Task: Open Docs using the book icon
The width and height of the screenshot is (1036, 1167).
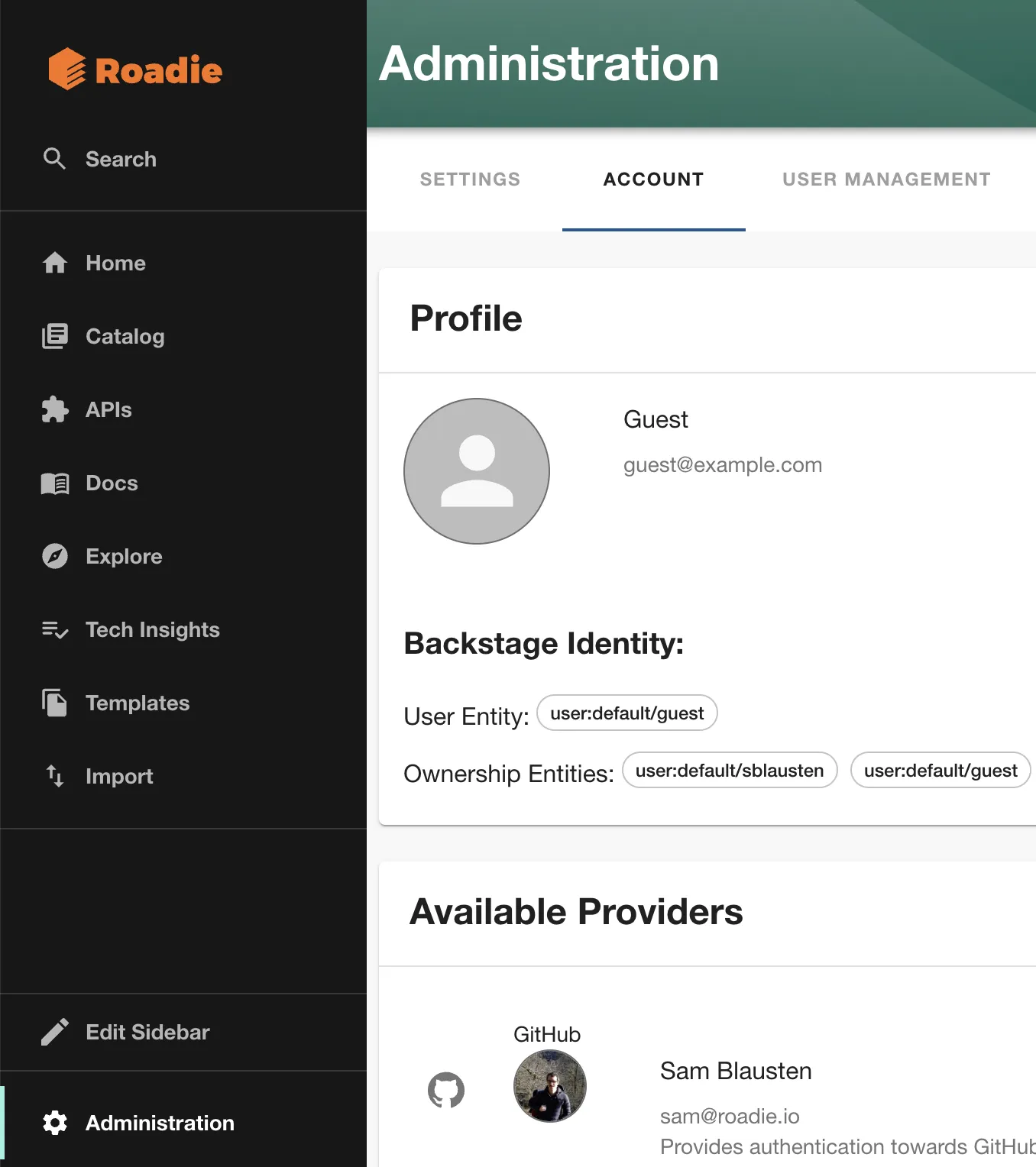Action: tap(54, 483)
